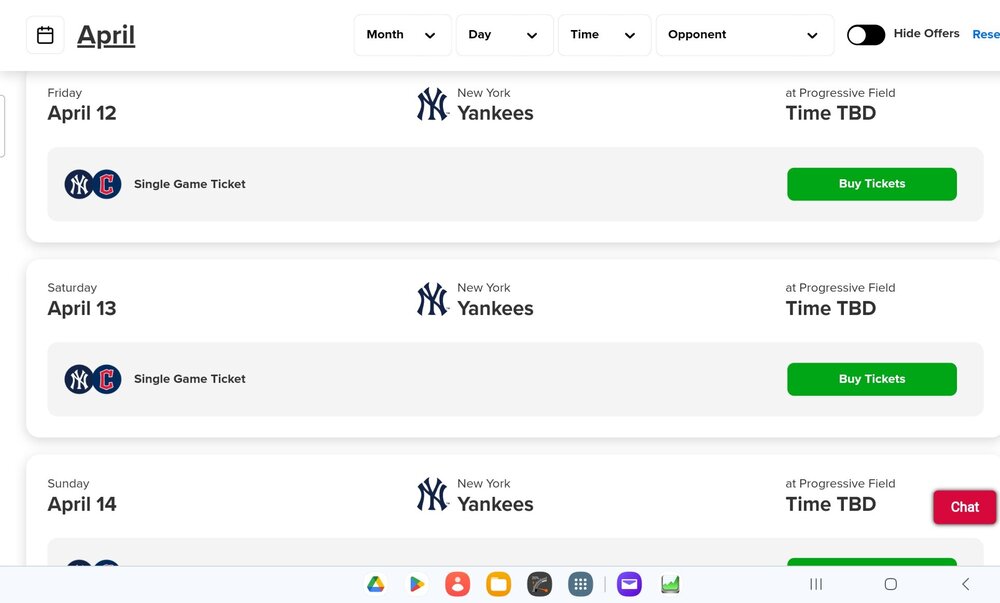The width and height of the screenshot is (1000, 603).
Task: Click the Yankees logo for April 14
Action: click(433, 495)
